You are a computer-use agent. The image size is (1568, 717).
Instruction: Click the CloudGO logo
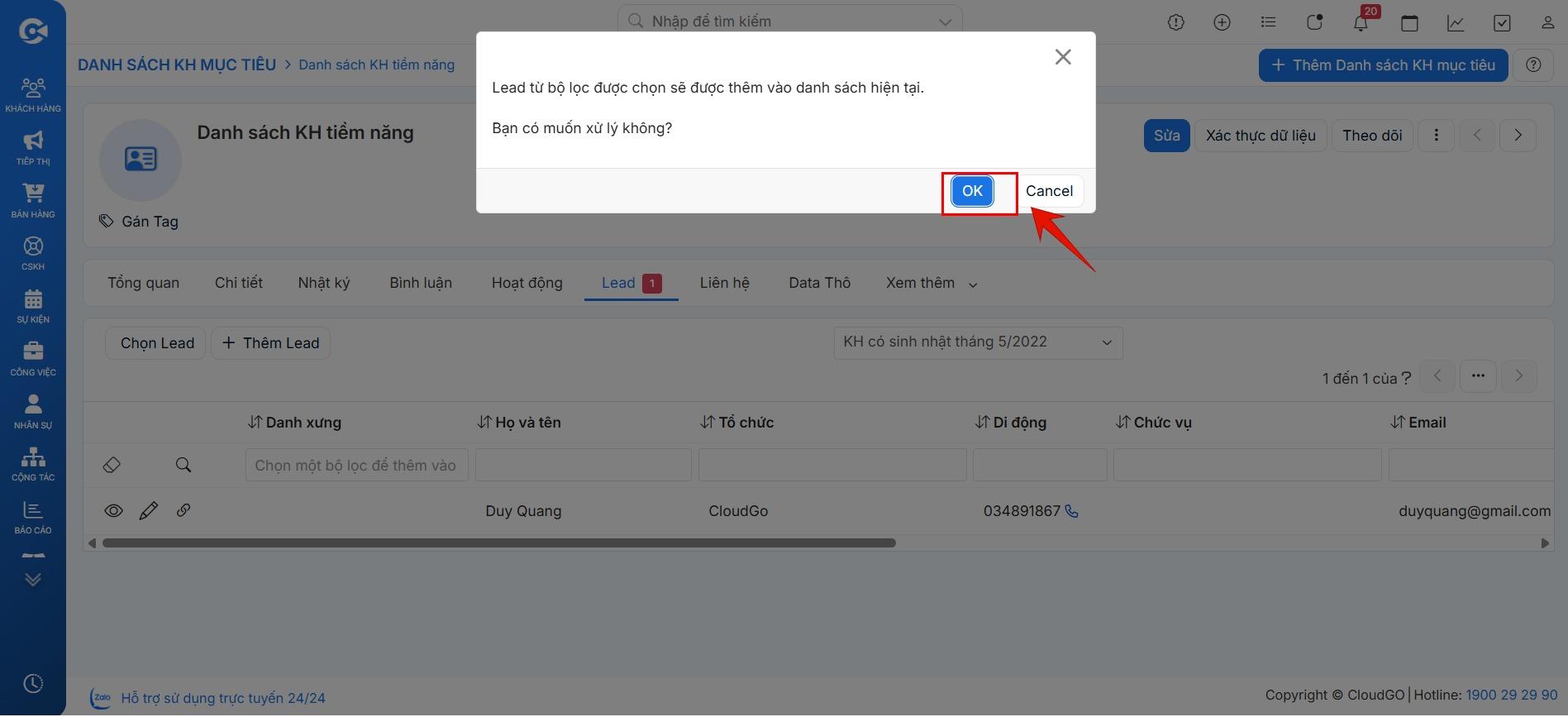click(33, 31)
